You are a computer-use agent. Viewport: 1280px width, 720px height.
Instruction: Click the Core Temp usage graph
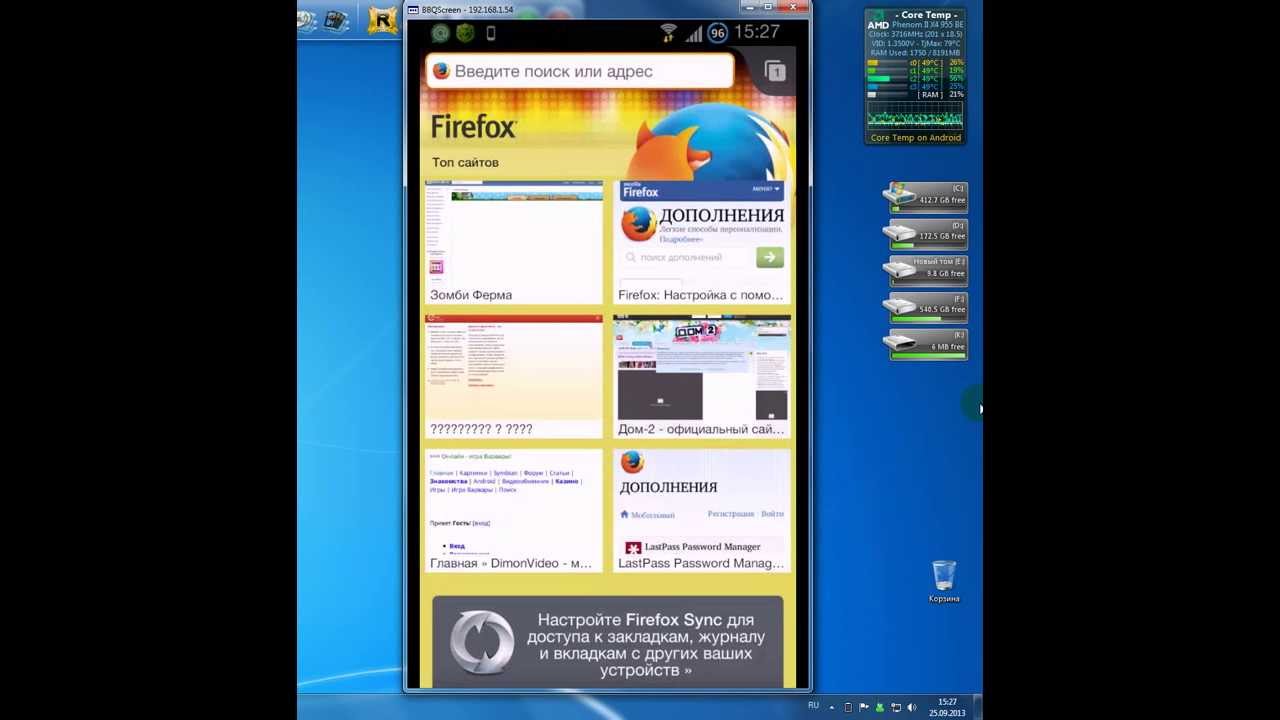pyautogui.click(x=915, y=114)
